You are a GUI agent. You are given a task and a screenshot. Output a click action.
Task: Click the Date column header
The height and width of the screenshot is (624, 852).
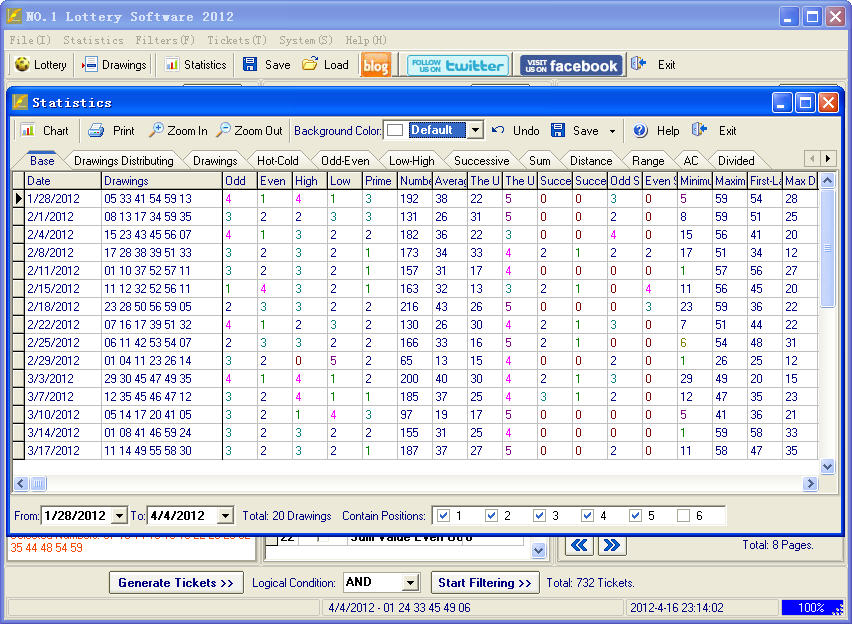63,180
